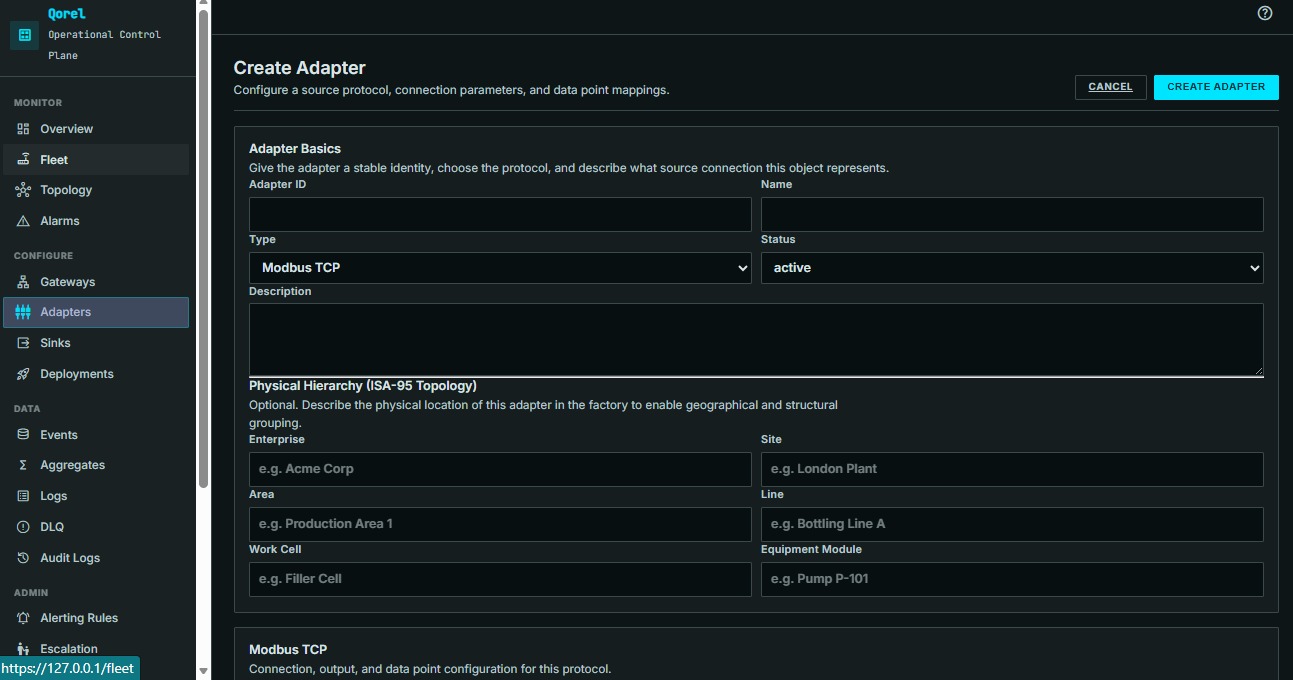The width and height of the screenshot is (1293, 680).
Task: Click the Site input field
Action: 1012,469
